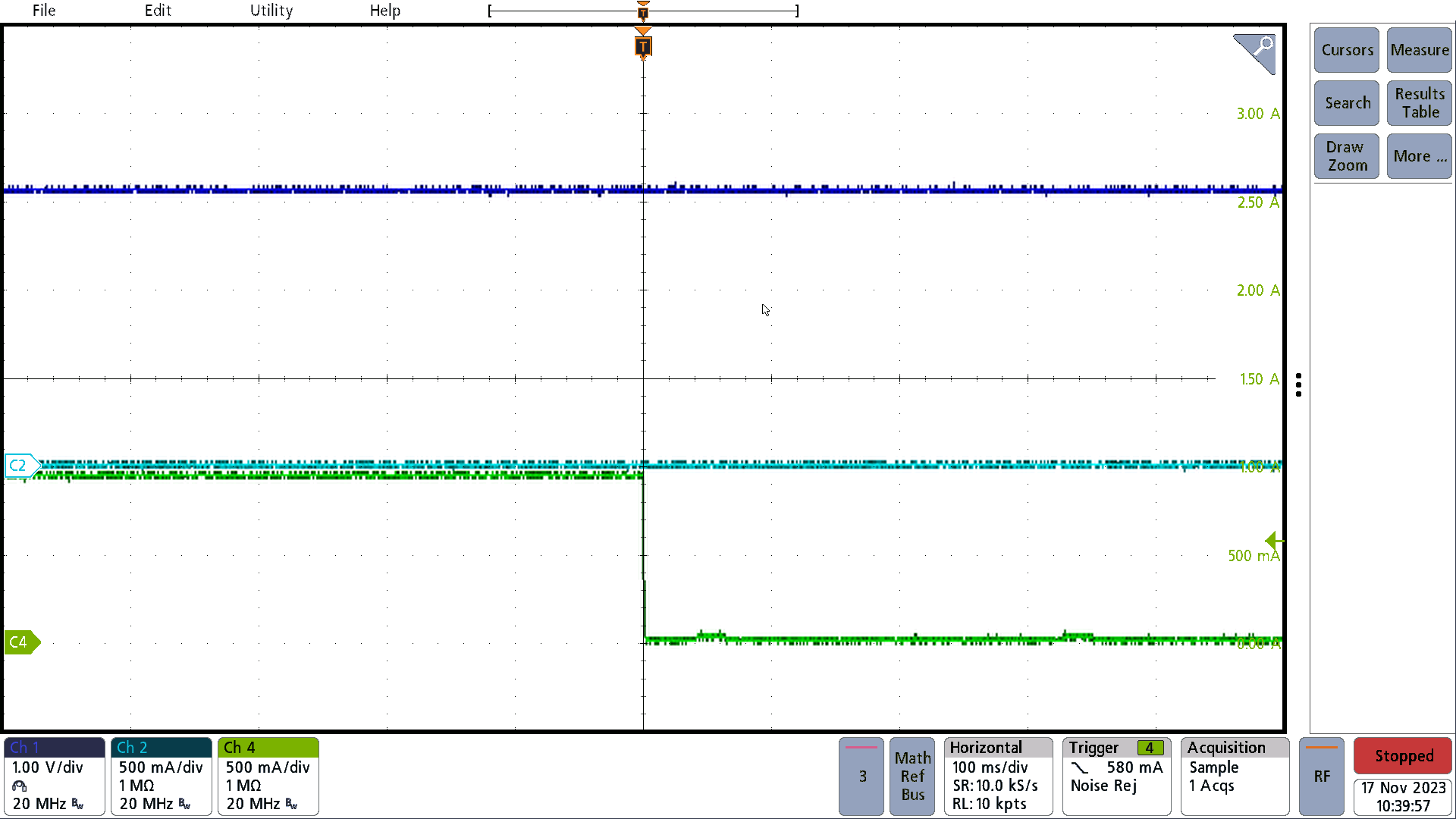Click the 500 mA scale label
The height and width of the screenshot is (819, 1456).
coord(1254,556)
